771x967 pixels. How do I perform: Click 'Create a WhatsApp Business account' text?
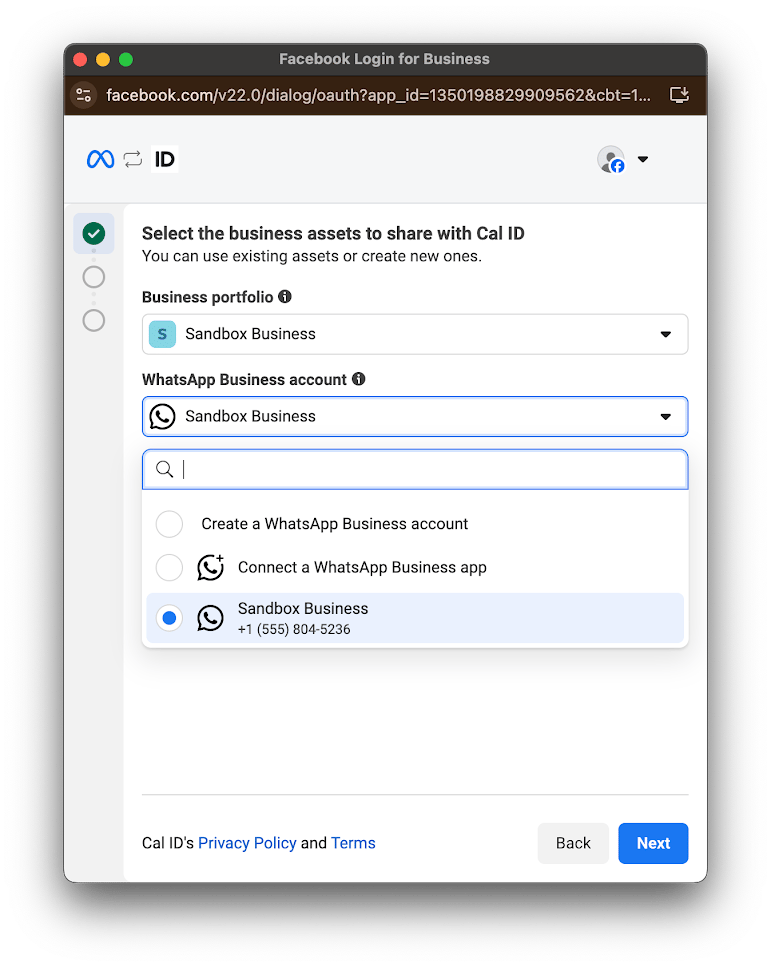(334, 524)
